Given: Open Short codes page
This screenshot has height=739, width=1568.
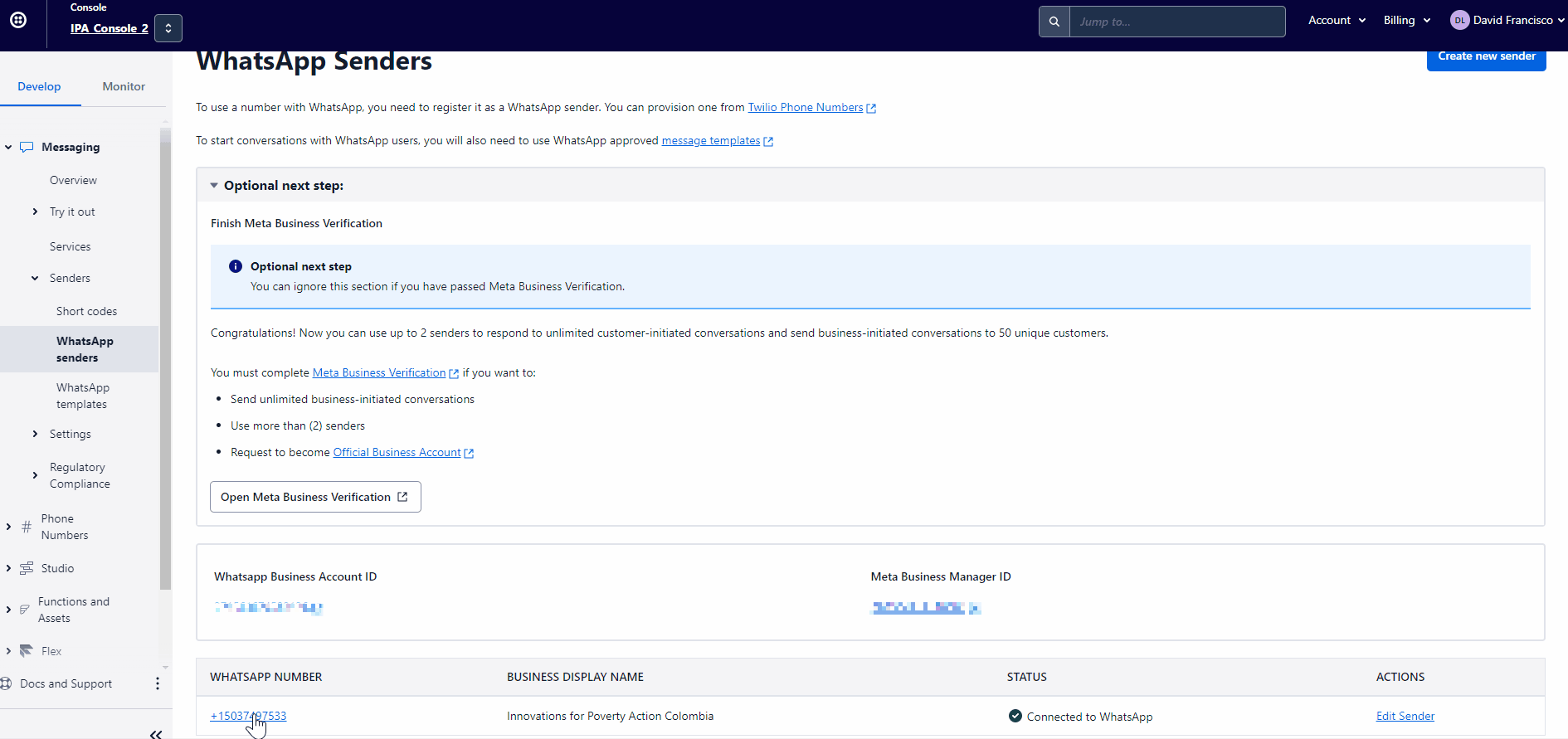Looking at the screenshot, I should tap(86, 311).
